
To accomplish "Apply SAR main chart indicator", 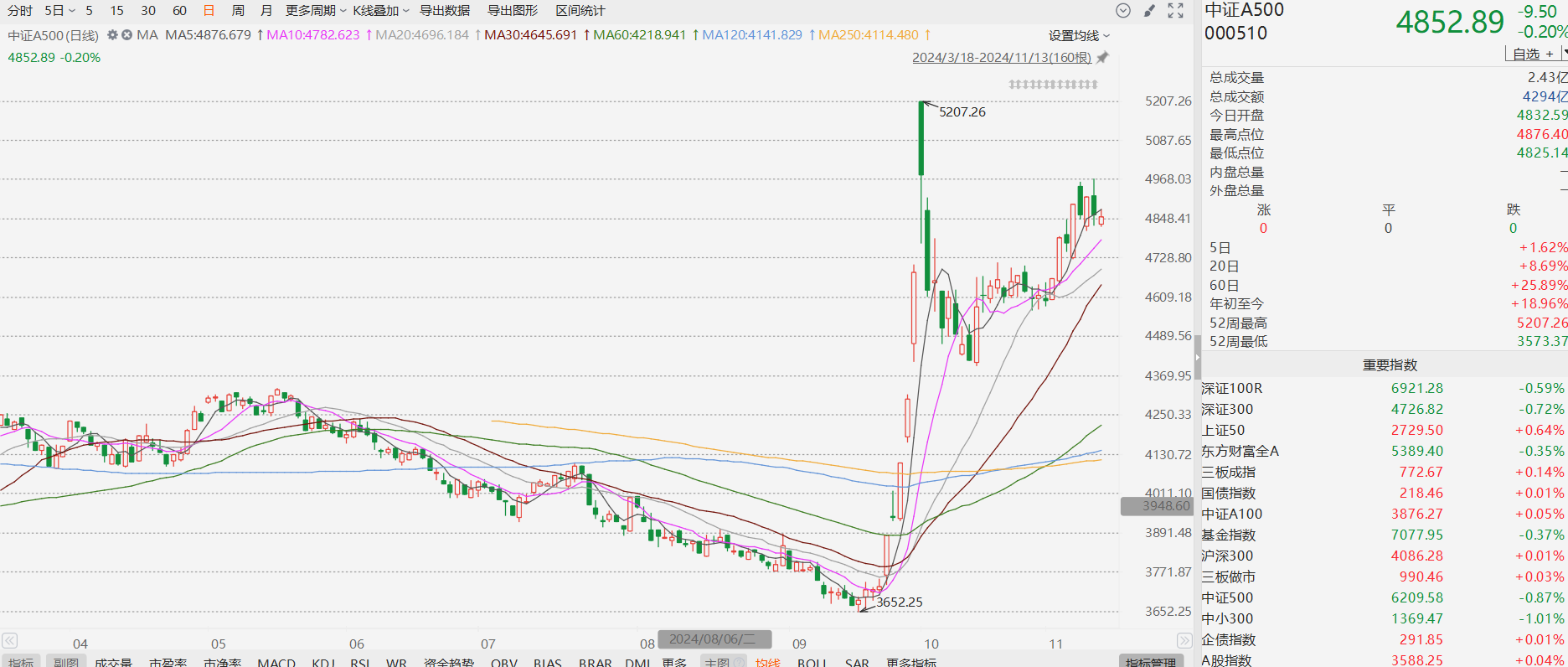I will (857, 663).
